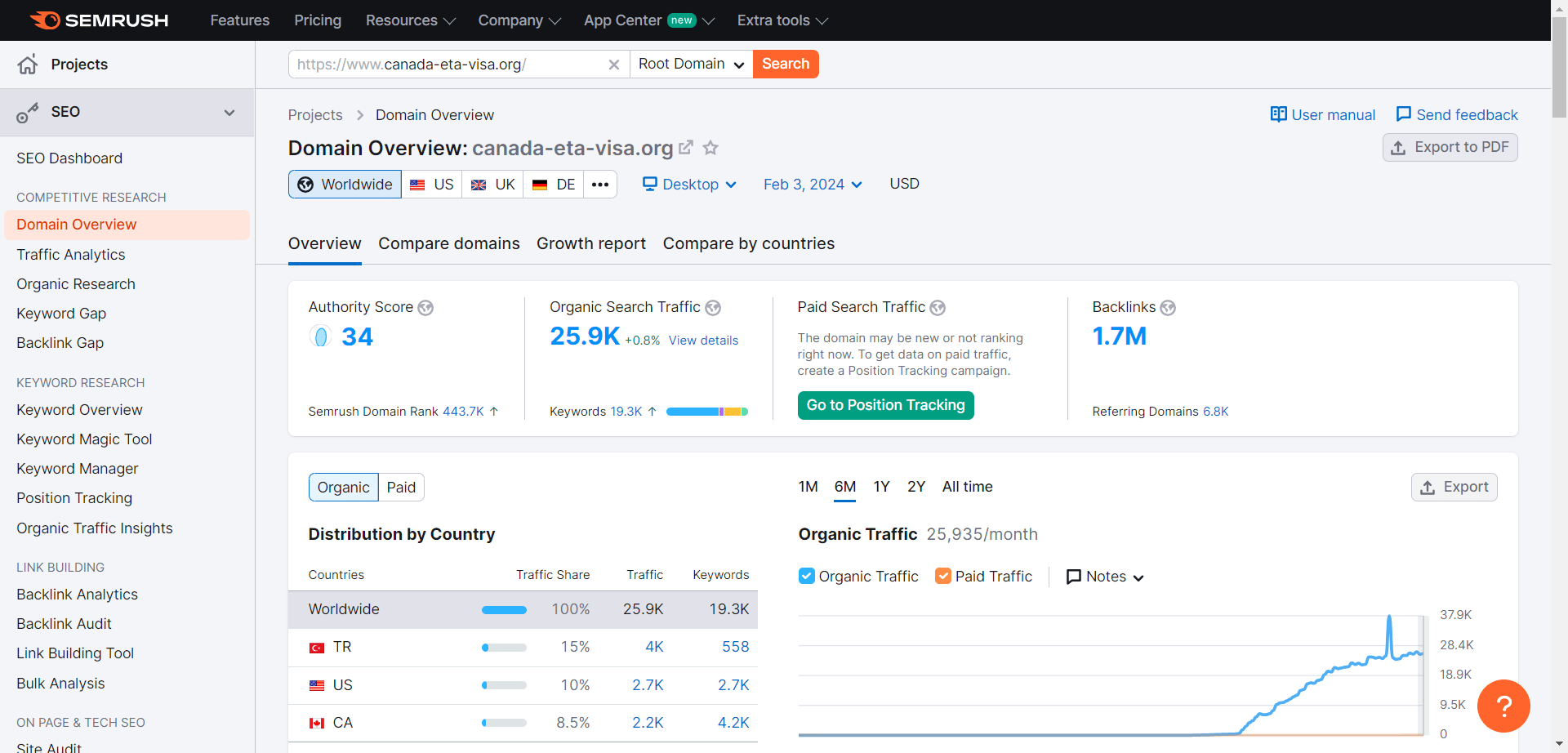Open the orange help question bubble
Viewport: 1568px width, 753px height.
point(1503,706)
